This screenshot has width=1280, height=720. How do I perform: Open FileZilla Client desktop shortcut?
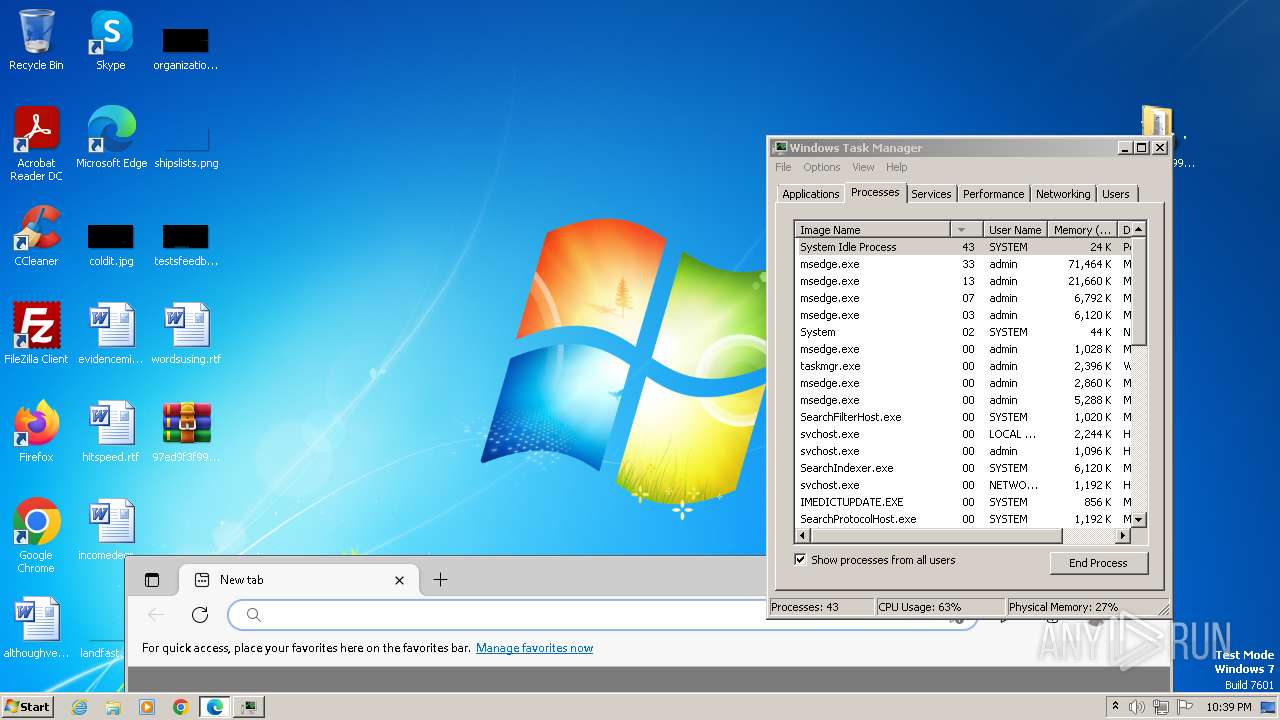coord(36,334)
